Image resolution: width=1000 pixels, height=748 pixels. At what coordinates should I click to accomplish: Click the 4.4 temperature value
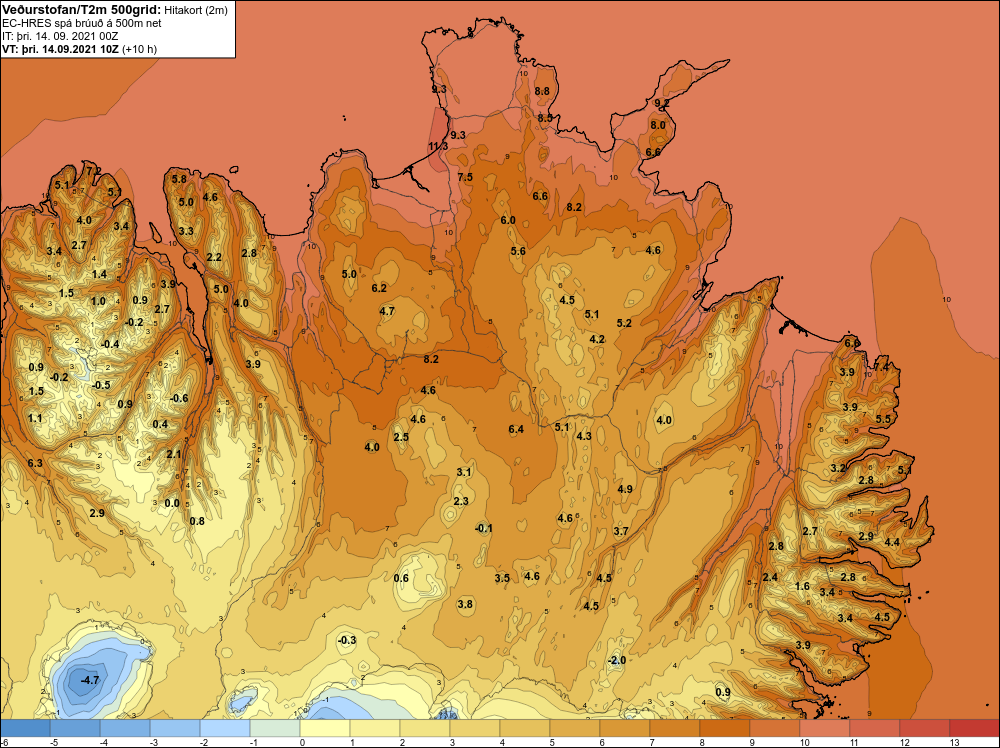click(892, 543)
